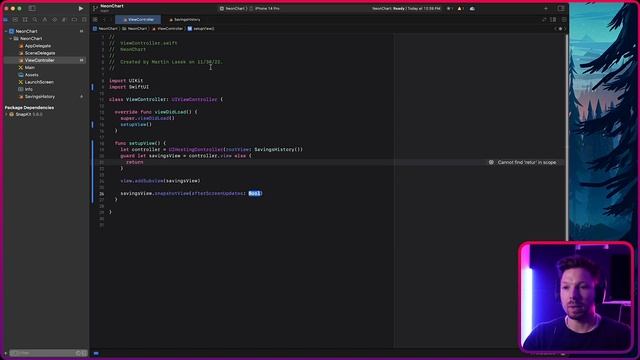Go back in editor history
Image resolution: width=640 pixels, height=360 pixels.
pyautogui.click(x=104, y=20)
